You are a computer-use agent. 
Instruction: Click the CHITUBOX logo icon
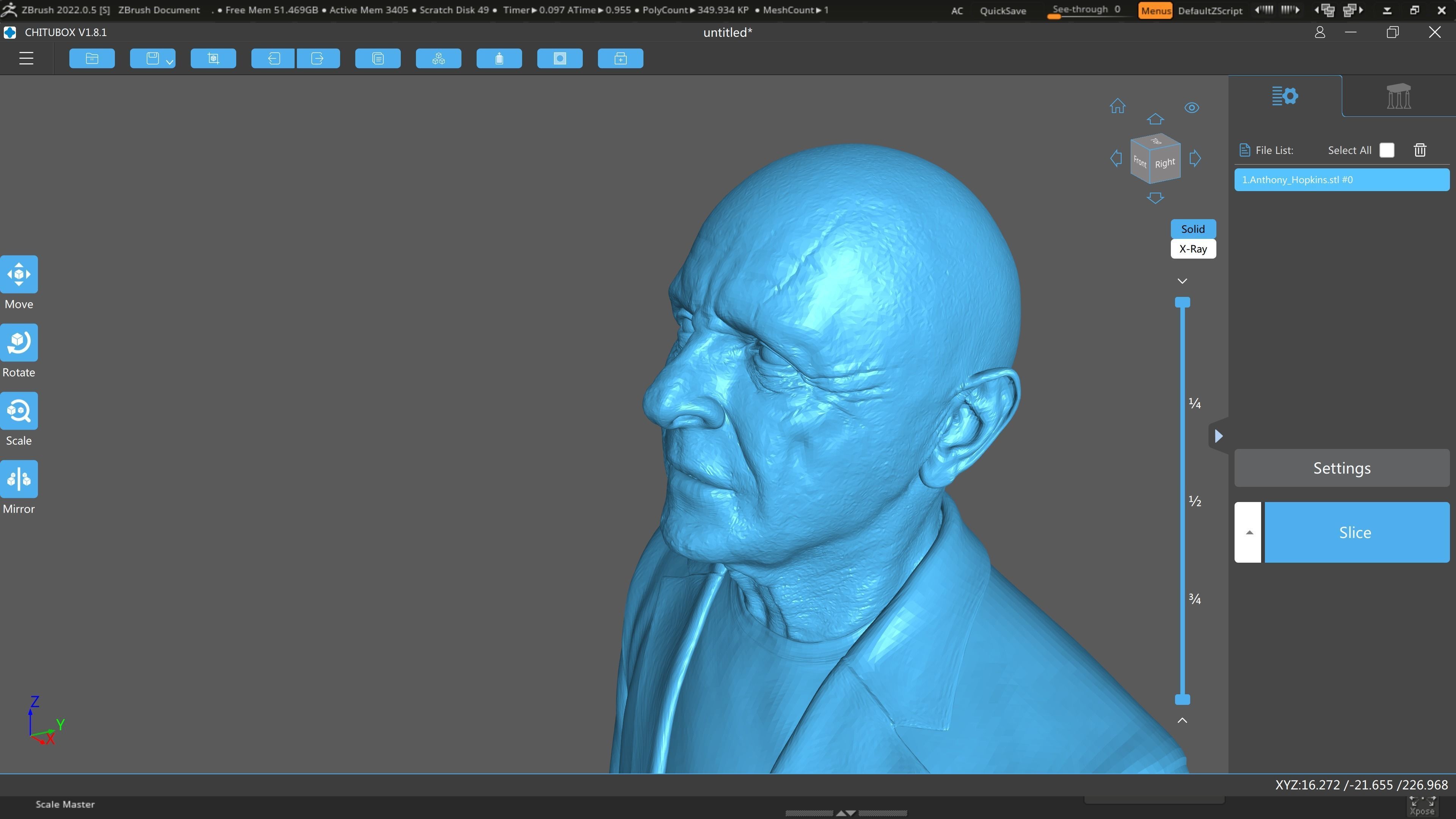pos(9,32)
